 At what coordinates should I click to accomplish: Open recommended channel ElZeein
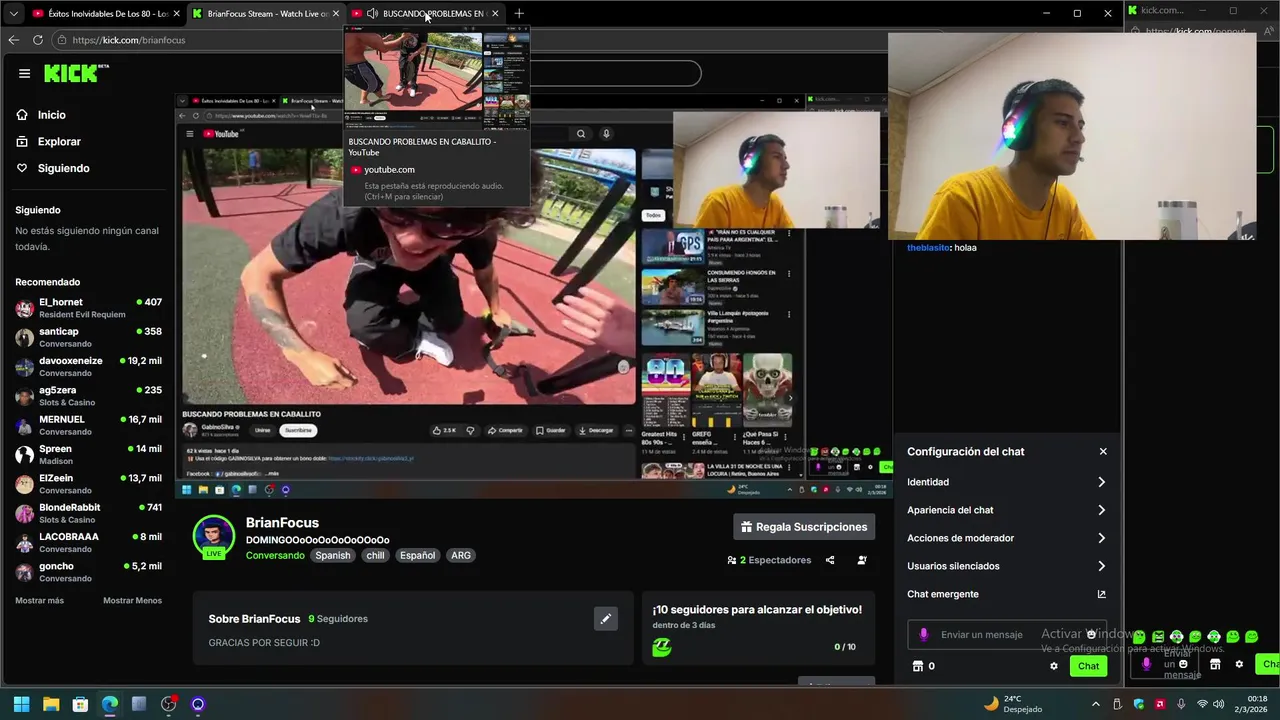coord(88,484)
